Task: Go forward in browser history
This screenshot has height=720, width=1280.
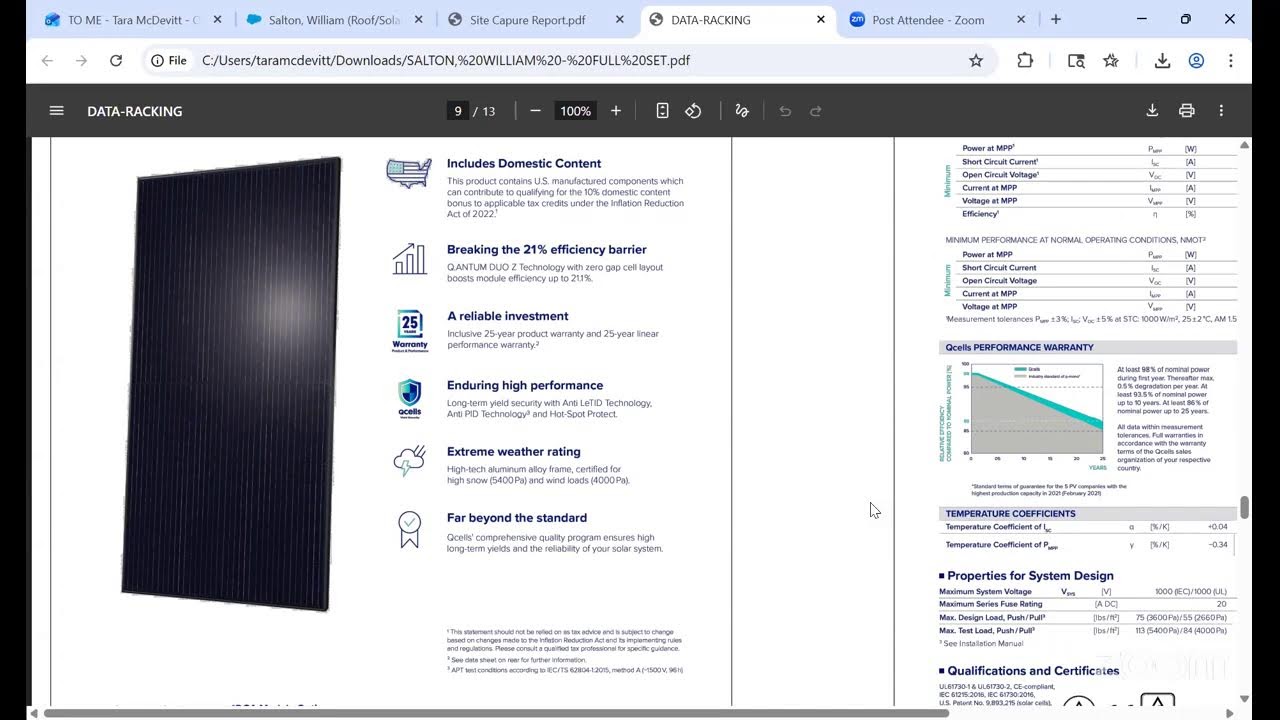Action: [x=81, y=60]
